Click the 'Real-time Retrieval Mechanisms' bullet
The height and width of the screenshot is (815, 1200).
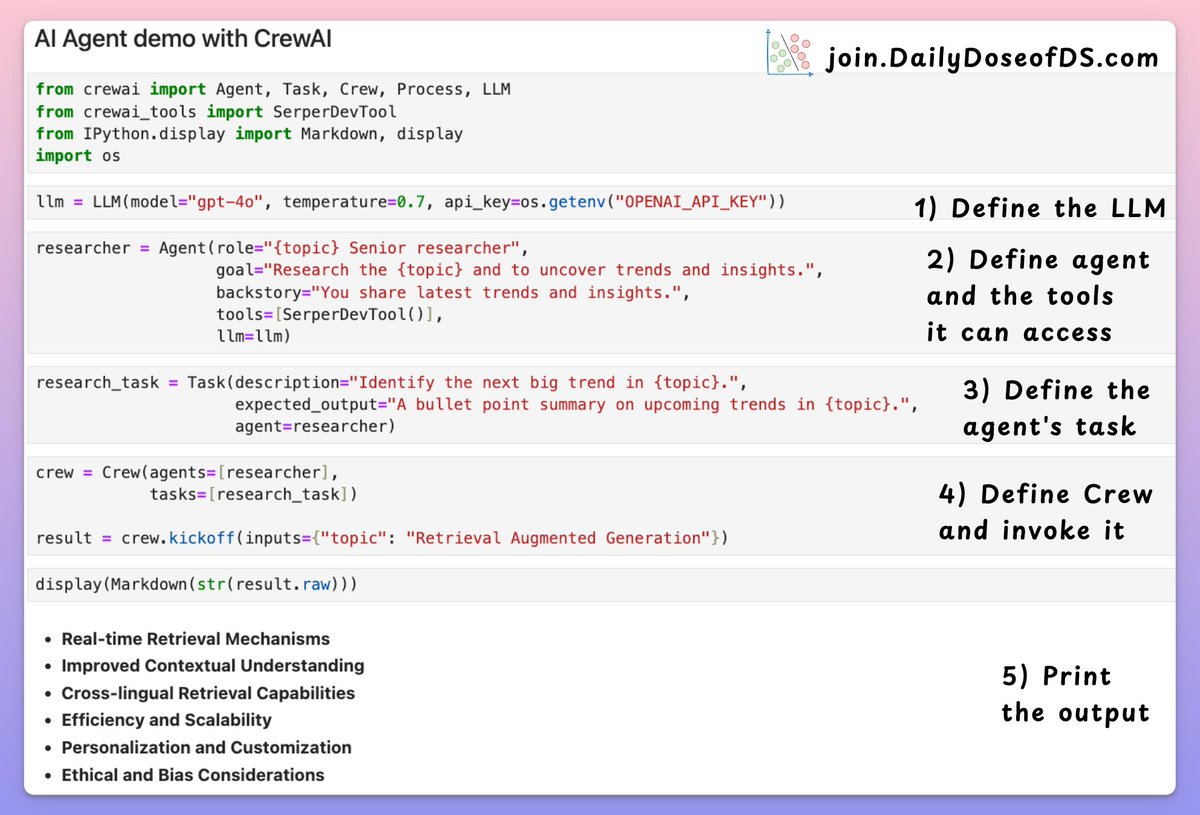pos(195,639)
